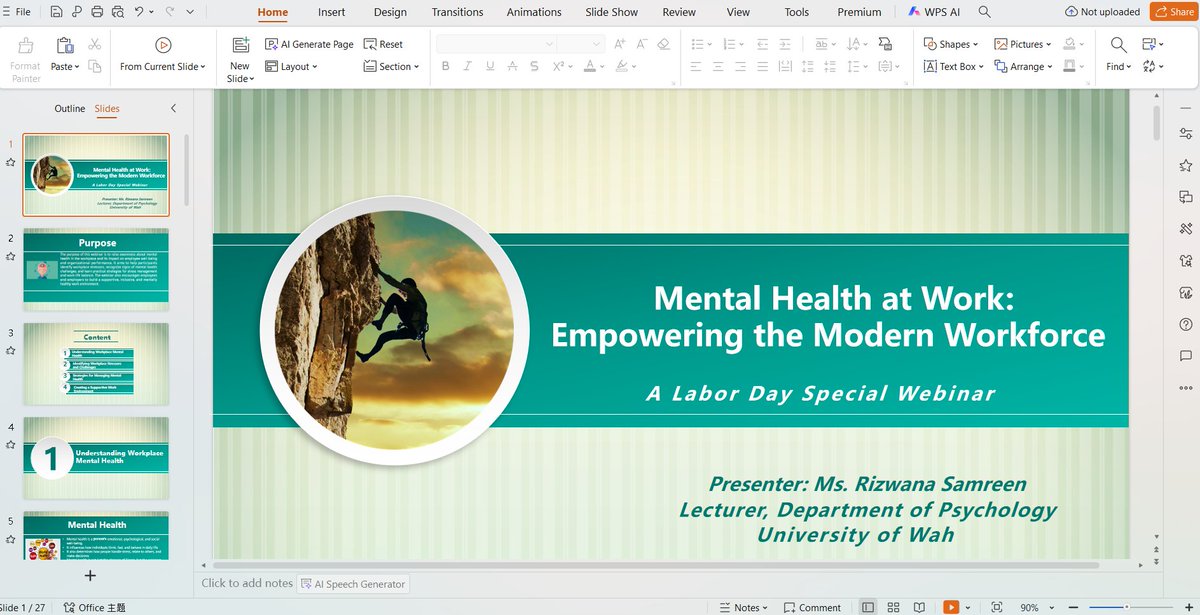Adjust the zoom slider handle

coord(1127,607)
